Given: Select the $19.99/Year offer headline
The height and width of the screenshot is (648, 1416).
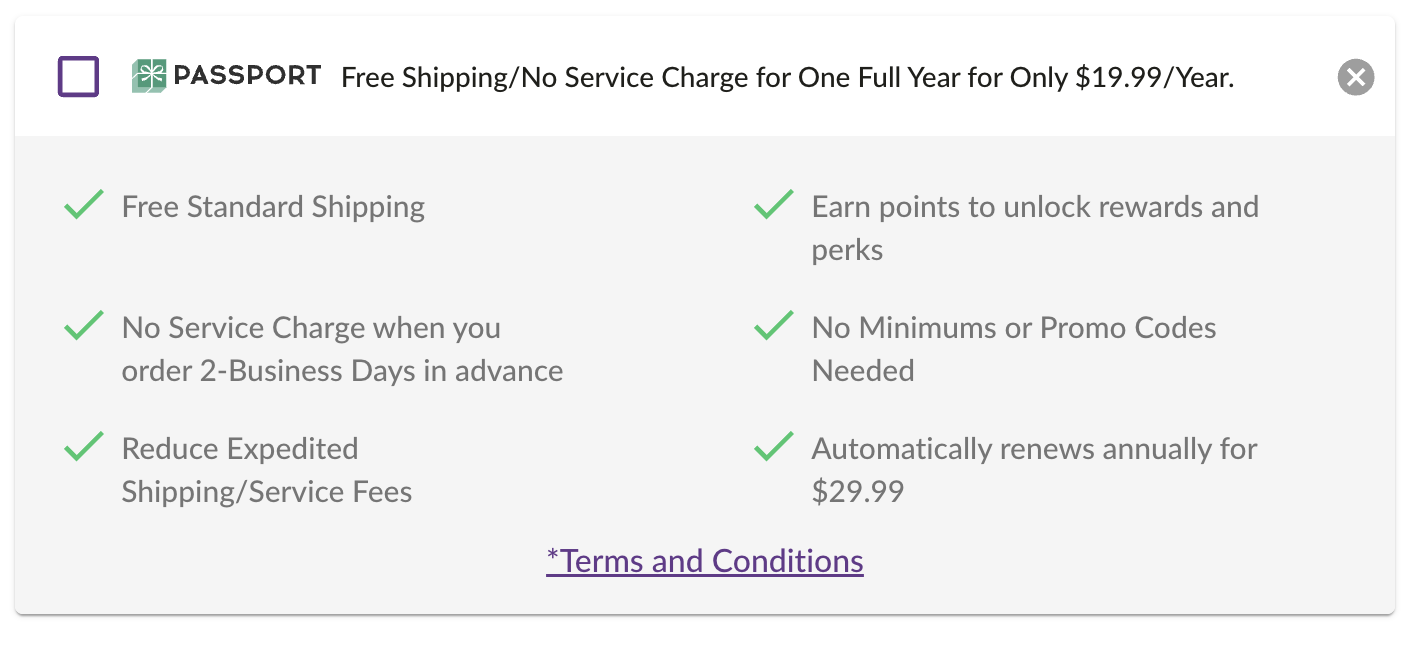Looking at the screenshot, I should pyautogui.click(x=788, y=77).
